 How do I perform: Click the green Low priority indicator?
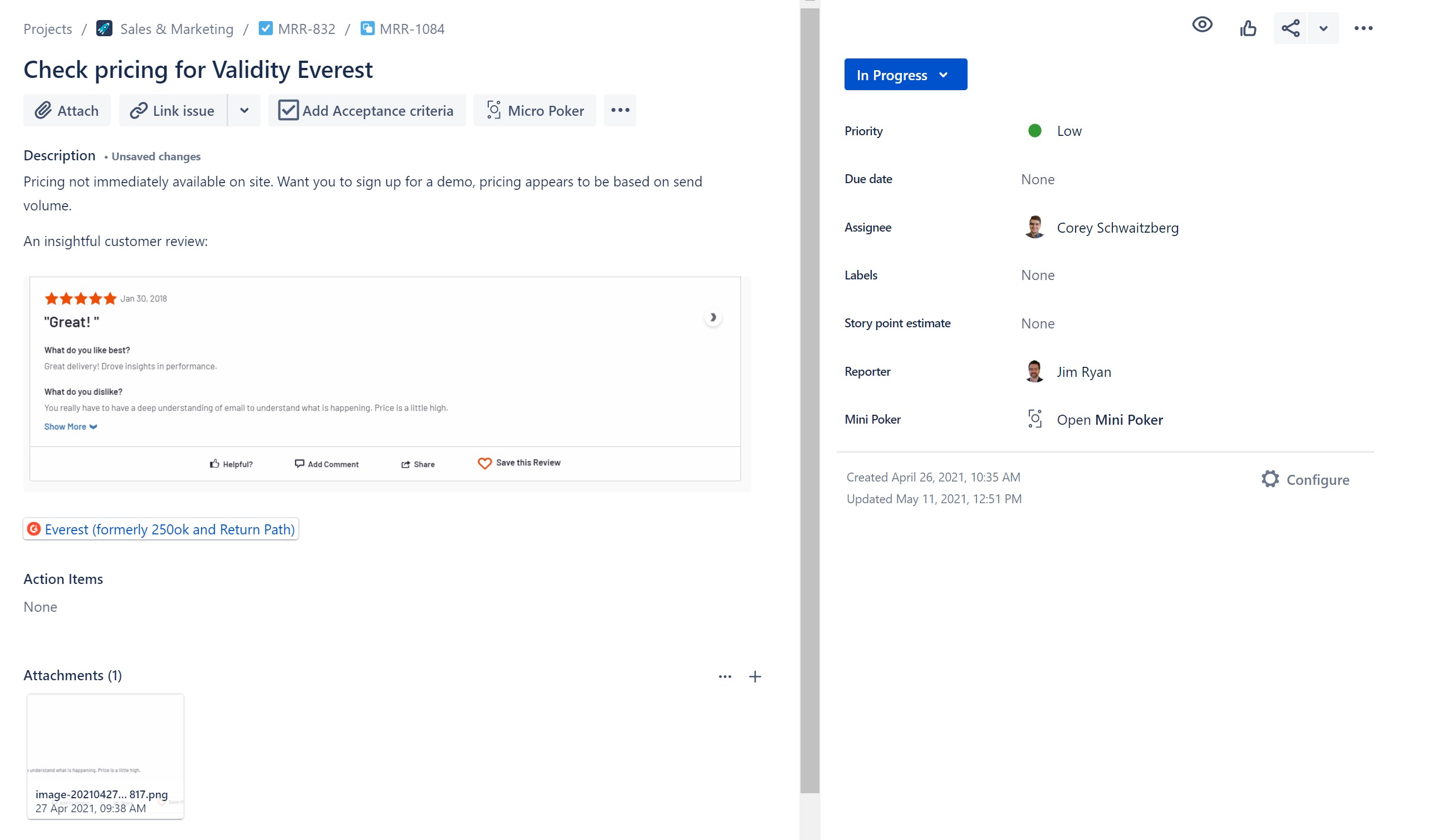tap(1034, 131)
